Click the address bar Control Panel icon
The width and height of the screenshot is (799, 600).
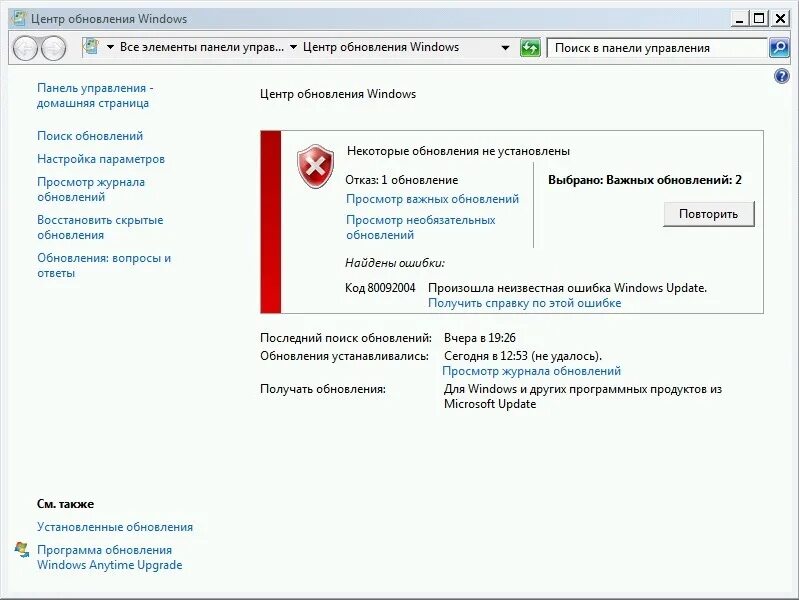pyautogui.click(x=92, y=47)
